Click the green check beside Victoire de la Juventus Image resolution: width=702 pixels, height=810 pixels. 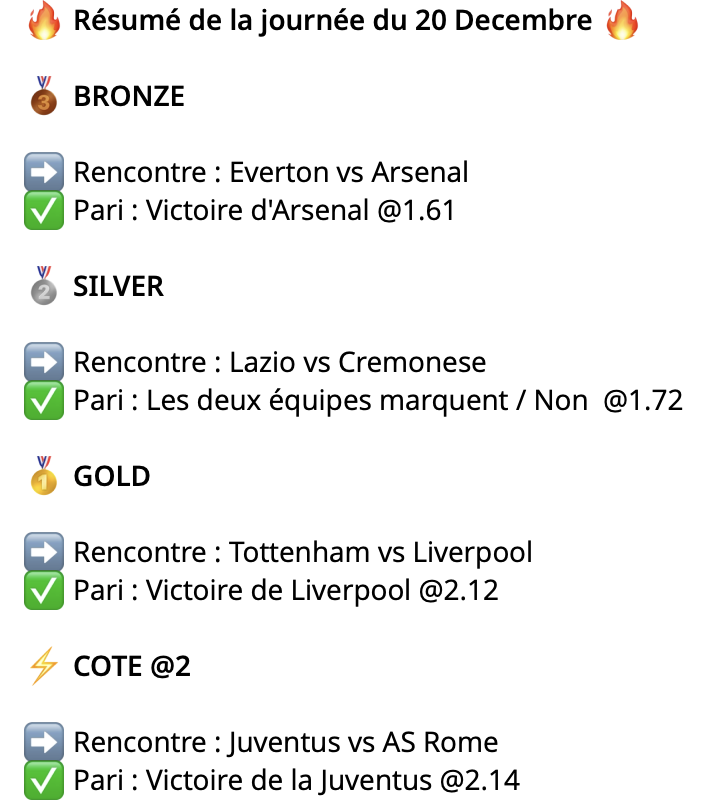[x=43, y=780]
